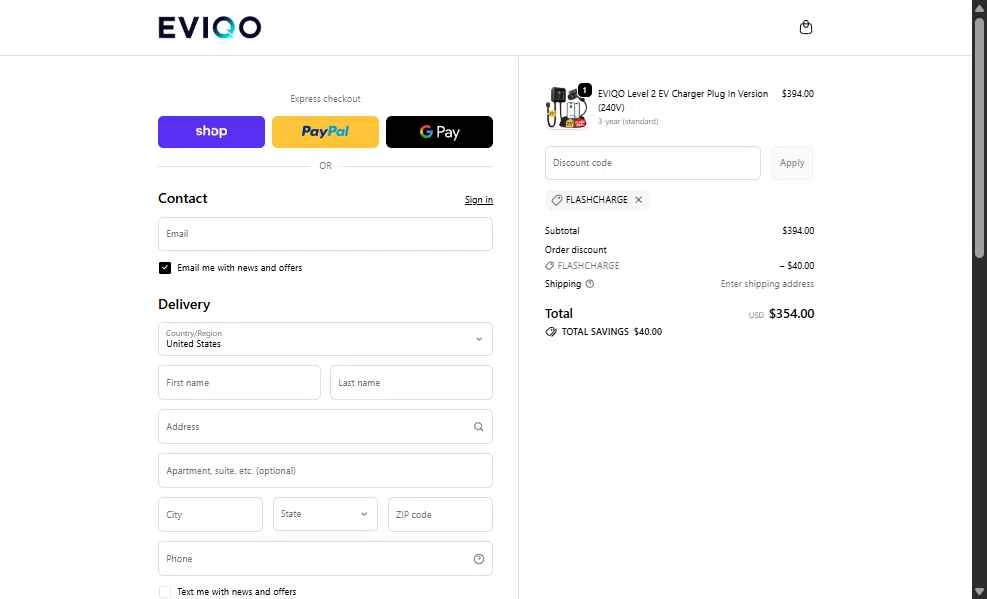Image resolution: width=987 pixels, height=599 pixels.
Task: Open the State dropdown
Action: pos(325,514)
